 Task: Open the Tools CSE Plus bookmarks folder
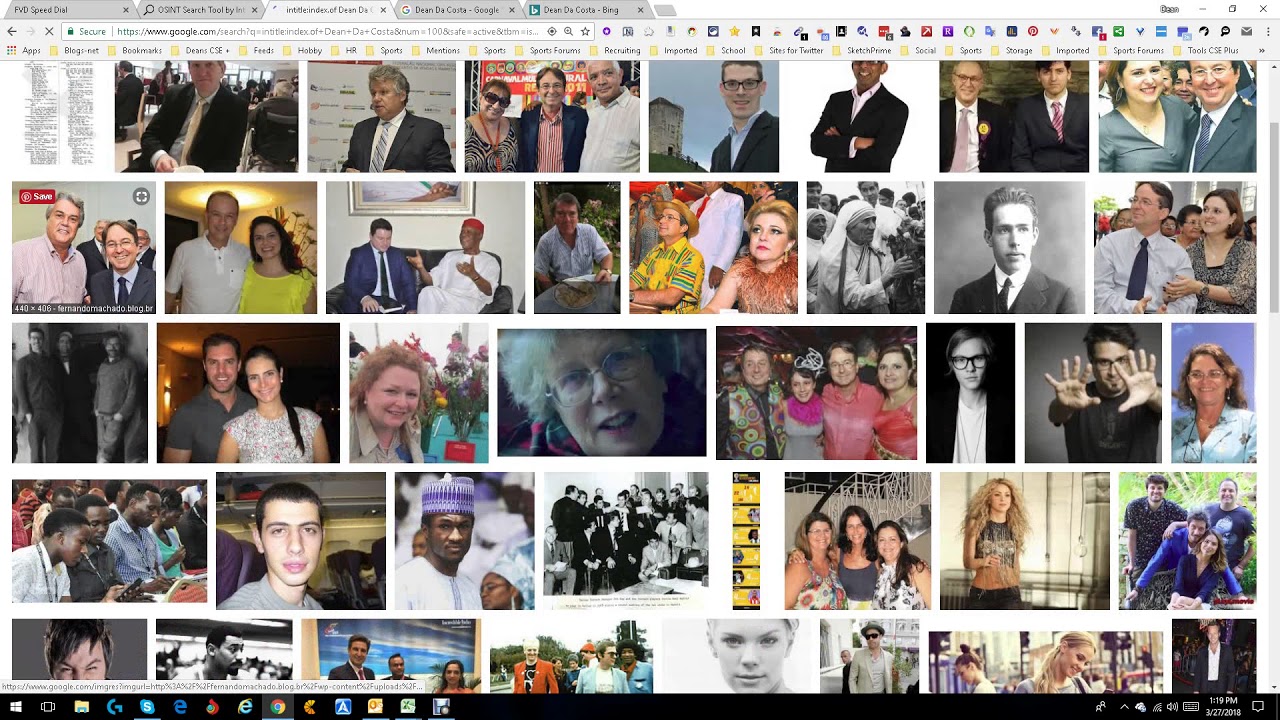point(1204,50)
